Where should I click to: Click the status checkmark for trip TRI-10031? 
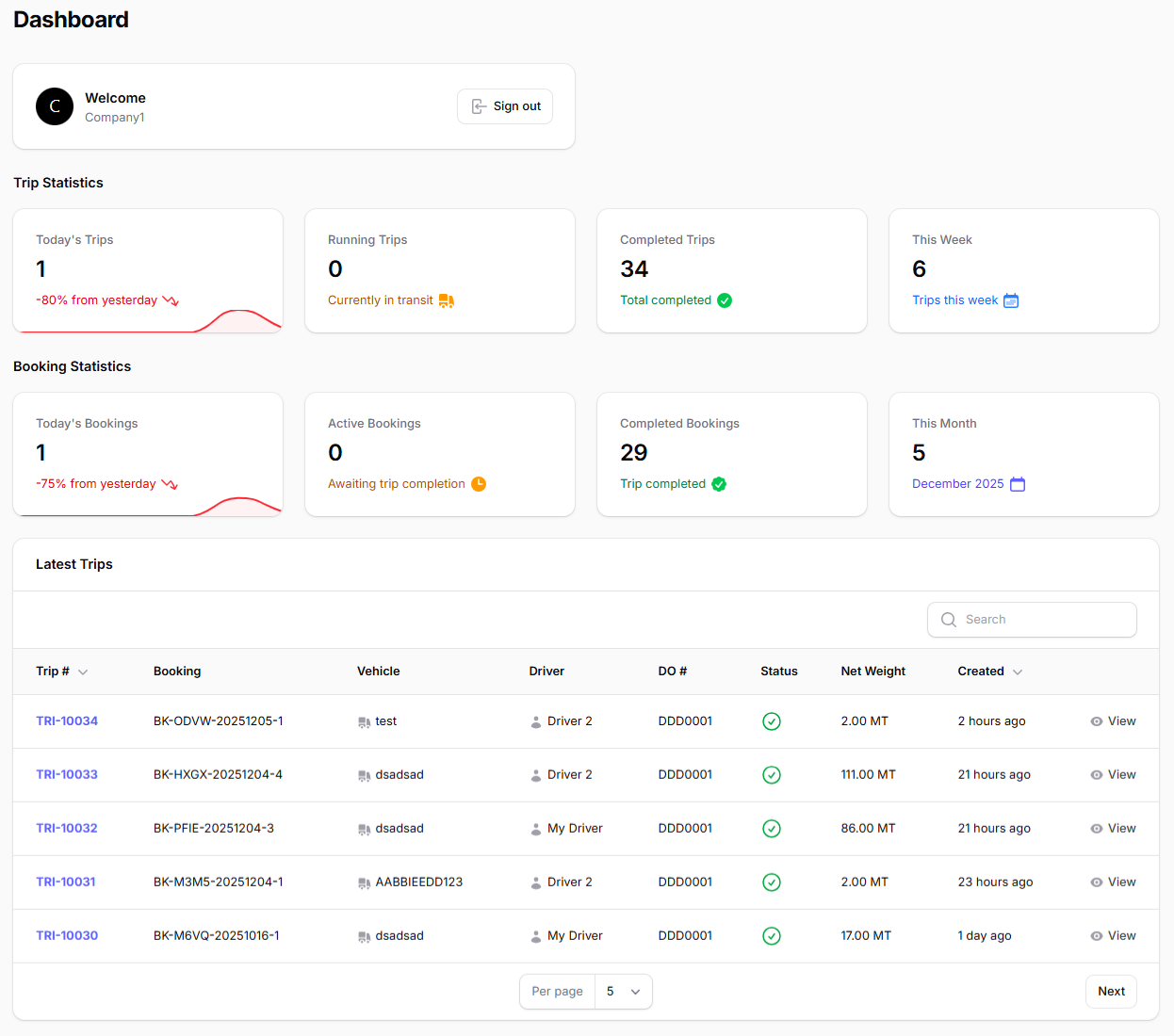coord(772,882)
